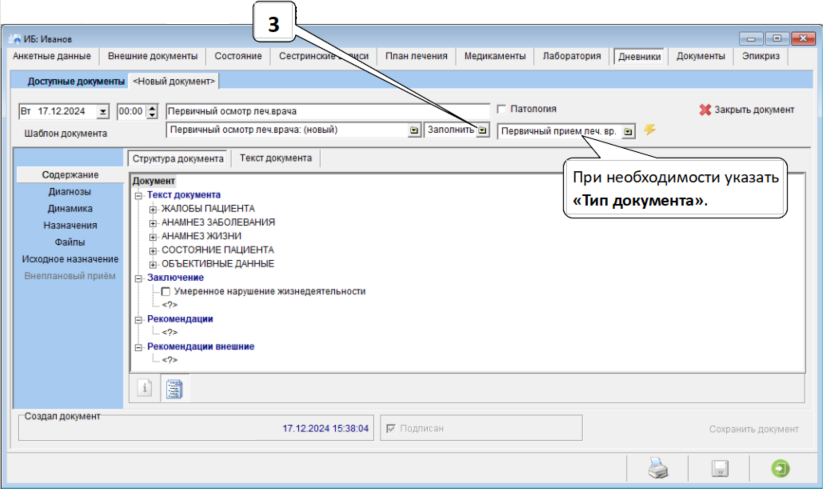Click the red X Закрыть документ icon
This screenshot has height=489, width=823.
click(705, 110)
